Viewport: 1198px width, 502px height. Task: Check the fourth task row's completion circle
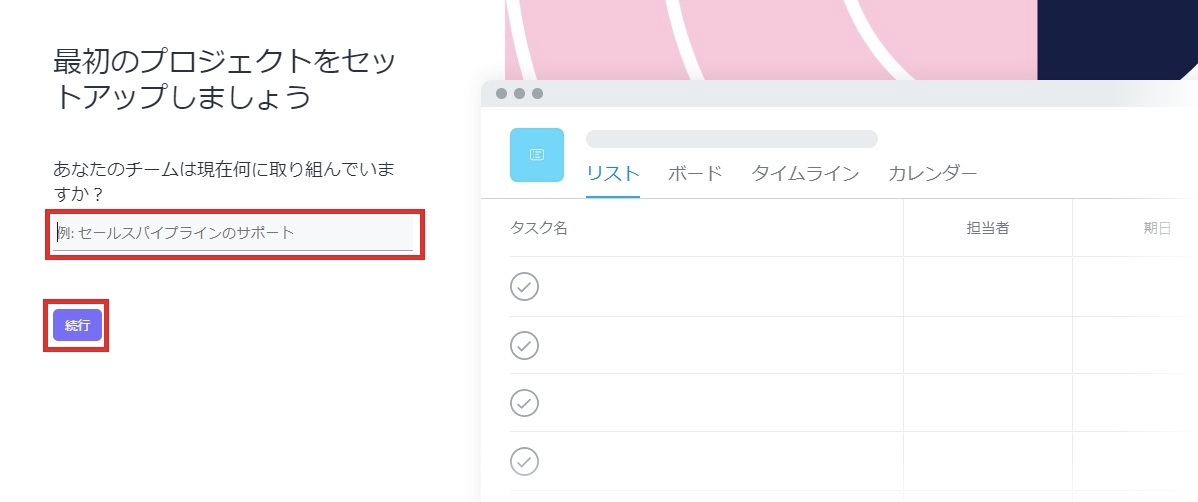pos(524,461)
